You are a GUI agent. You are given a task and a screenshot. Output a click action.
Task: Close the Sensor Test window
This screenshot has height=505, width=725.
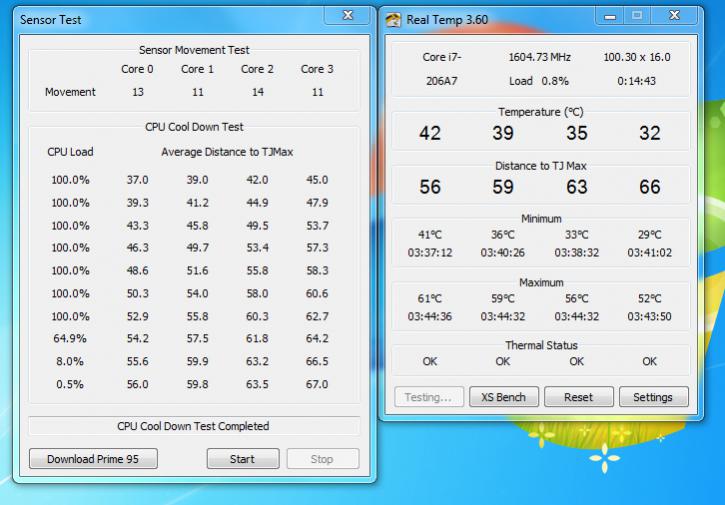pyautogui.click(x=348, y=15)
